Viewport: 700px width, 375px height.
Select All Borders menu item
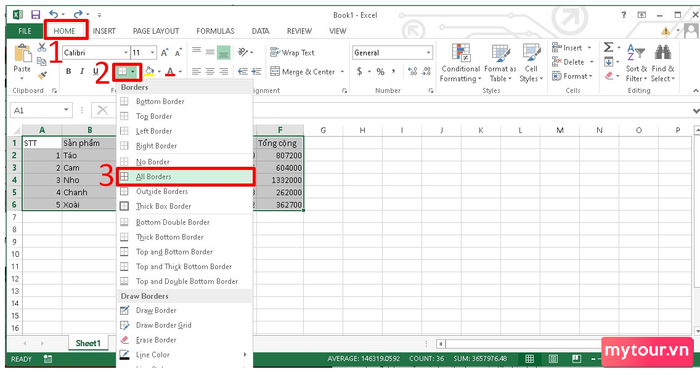click(185, 177)
